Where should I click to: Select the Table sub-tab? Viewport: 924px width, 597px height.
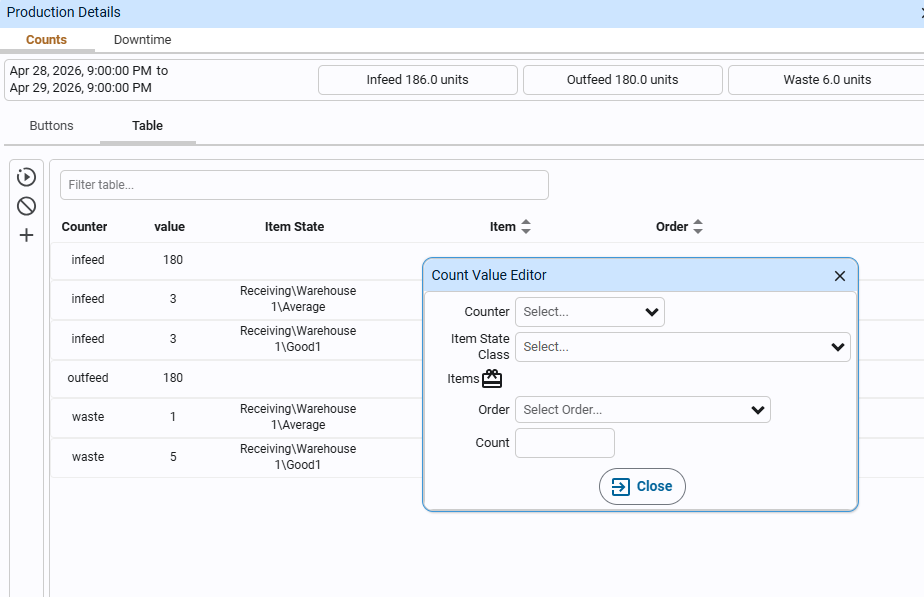click(147, 126)
